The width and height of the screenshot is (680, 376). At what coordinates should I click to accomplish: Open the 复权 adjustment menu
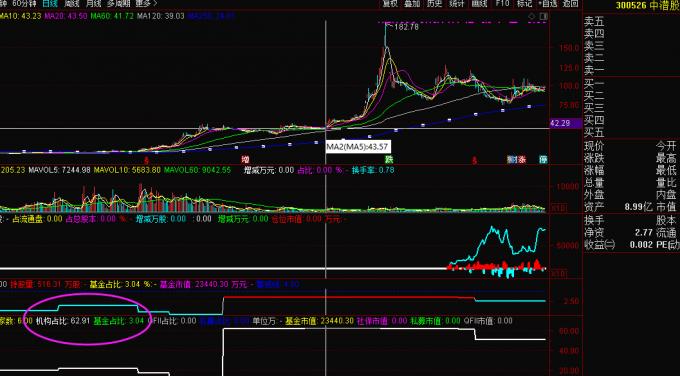389,3
